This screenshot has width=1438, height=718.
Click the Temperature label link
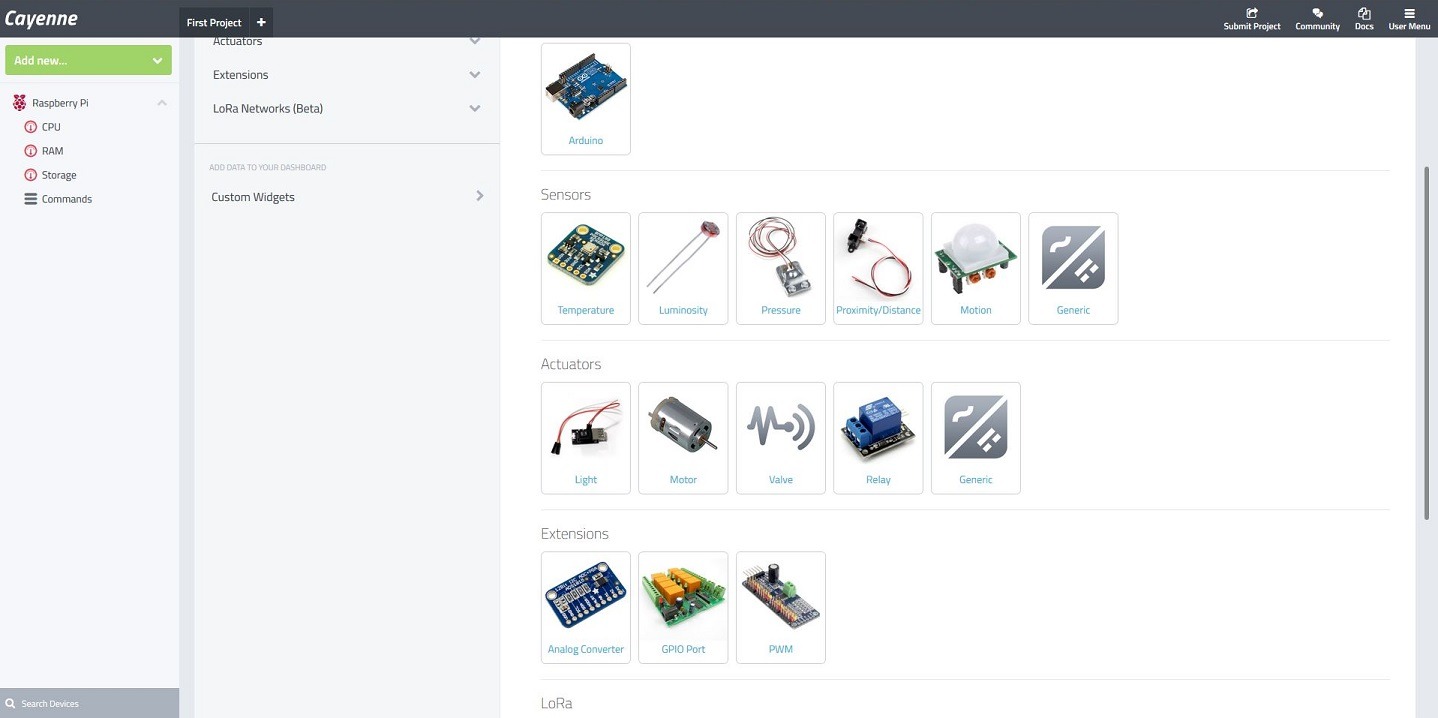pyautogui.click(x=586, y=310)
